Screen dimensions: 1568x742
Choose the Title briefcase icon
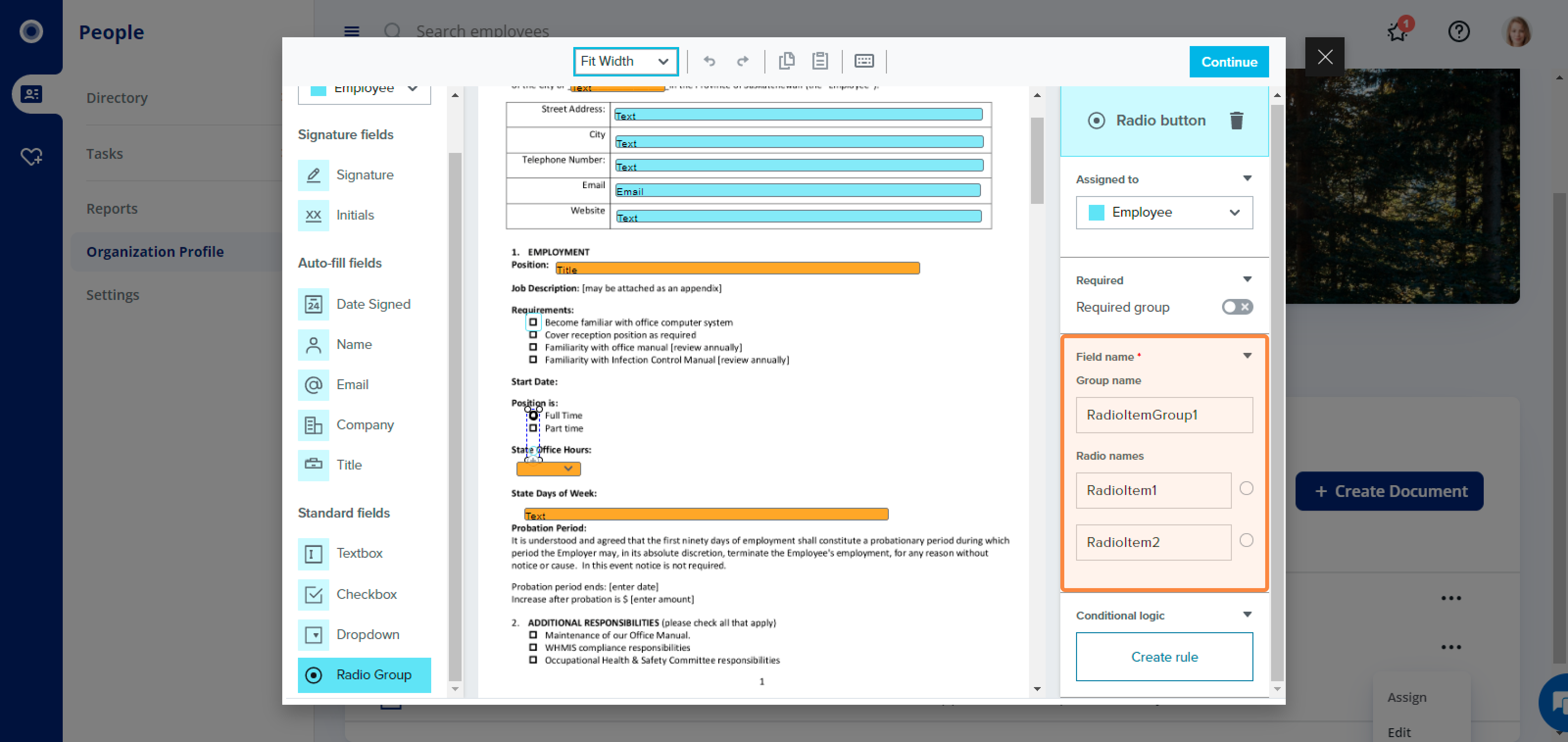click(314, 465)
